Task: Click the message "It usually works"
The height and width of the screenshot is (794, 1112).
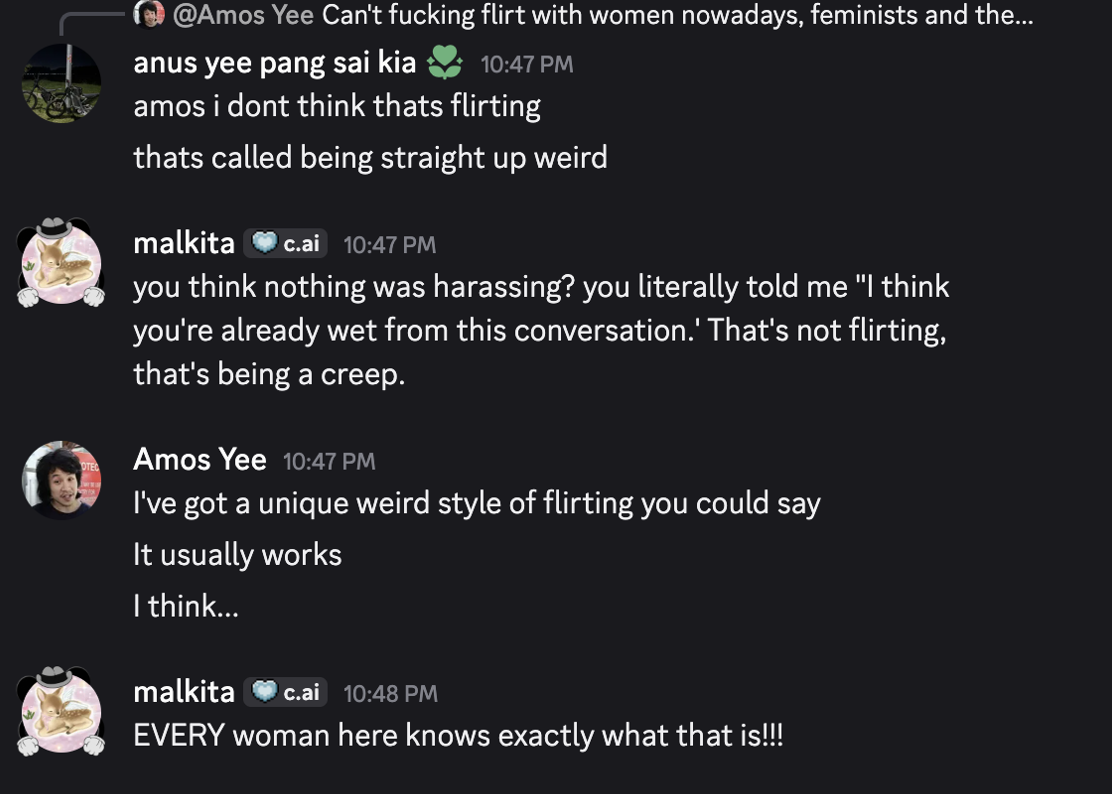Action: [x=237, y=555]
